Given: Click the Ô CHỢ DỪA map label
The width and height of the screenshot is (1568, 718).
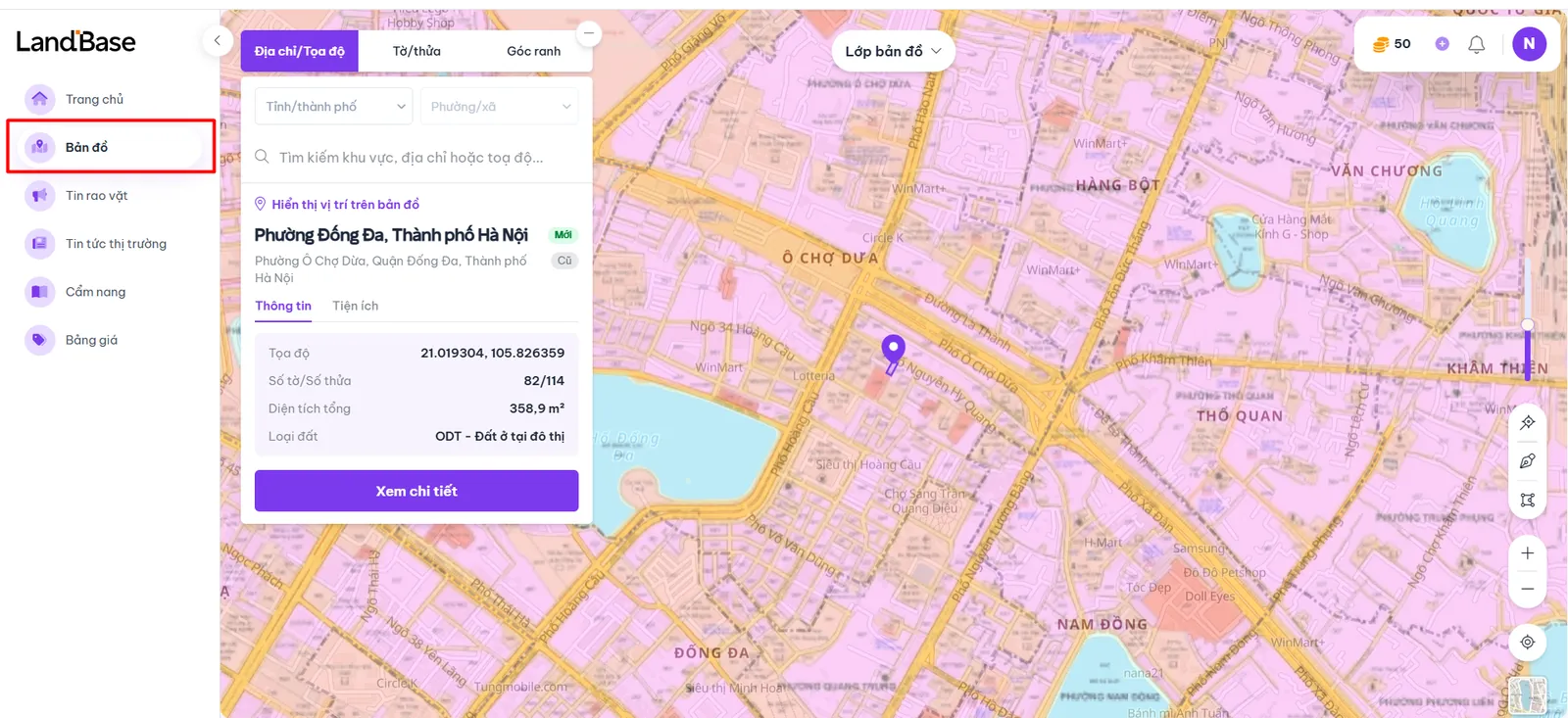Looking at the screenshot, I should (x=830, y=258).
